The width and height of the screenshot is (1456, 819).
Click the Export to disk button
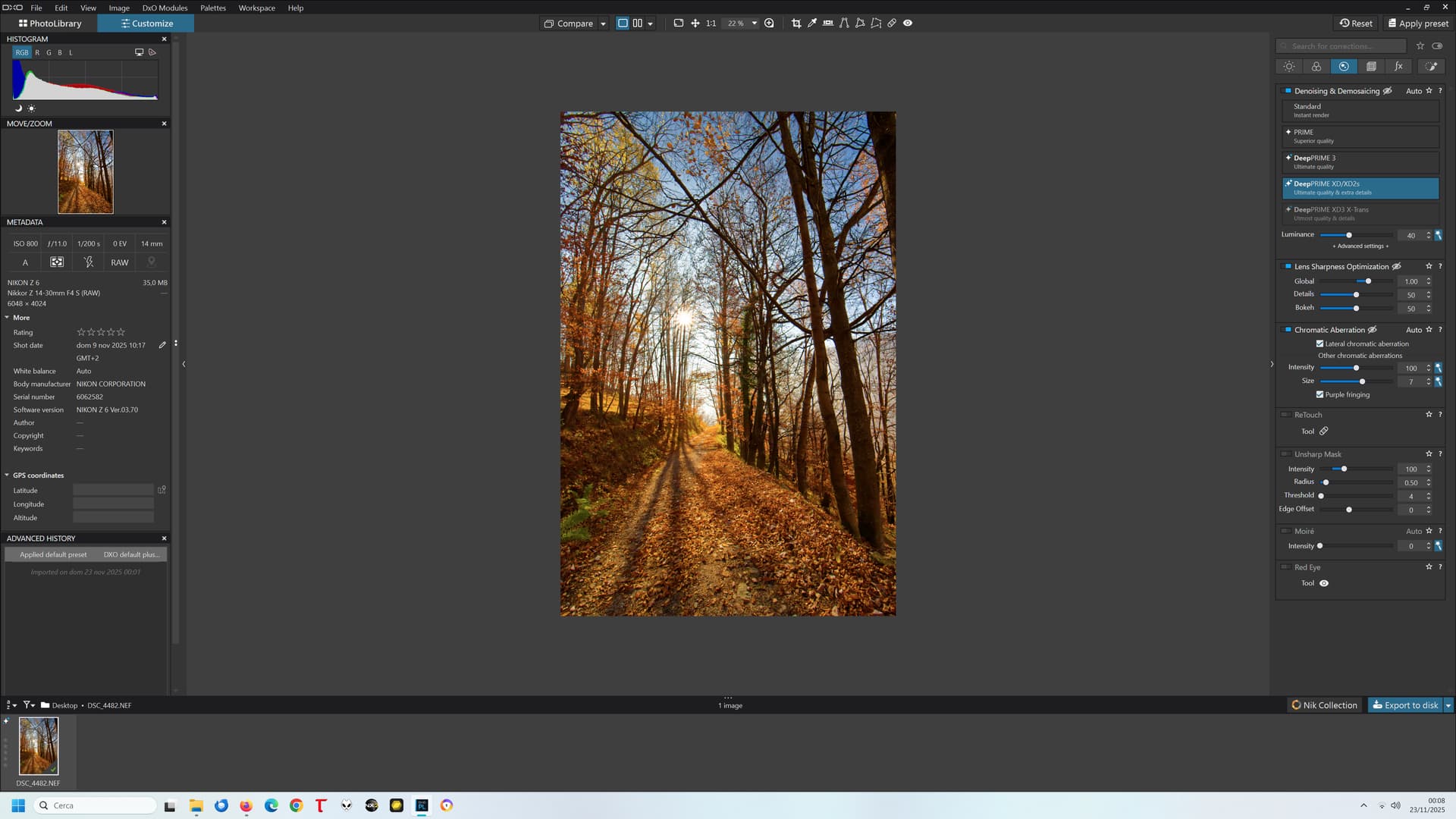pos(1404,705)
